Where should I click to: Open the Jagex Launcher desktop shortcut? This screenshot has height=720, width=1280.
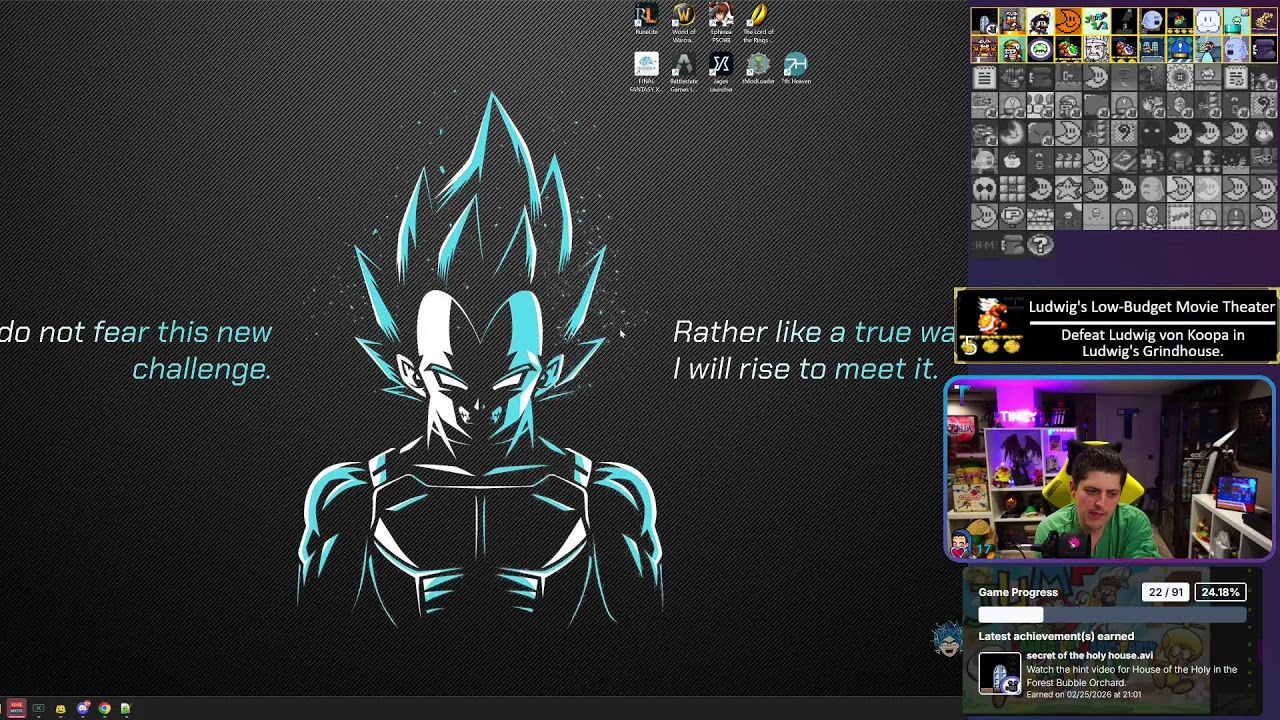(x=721, y=73)
